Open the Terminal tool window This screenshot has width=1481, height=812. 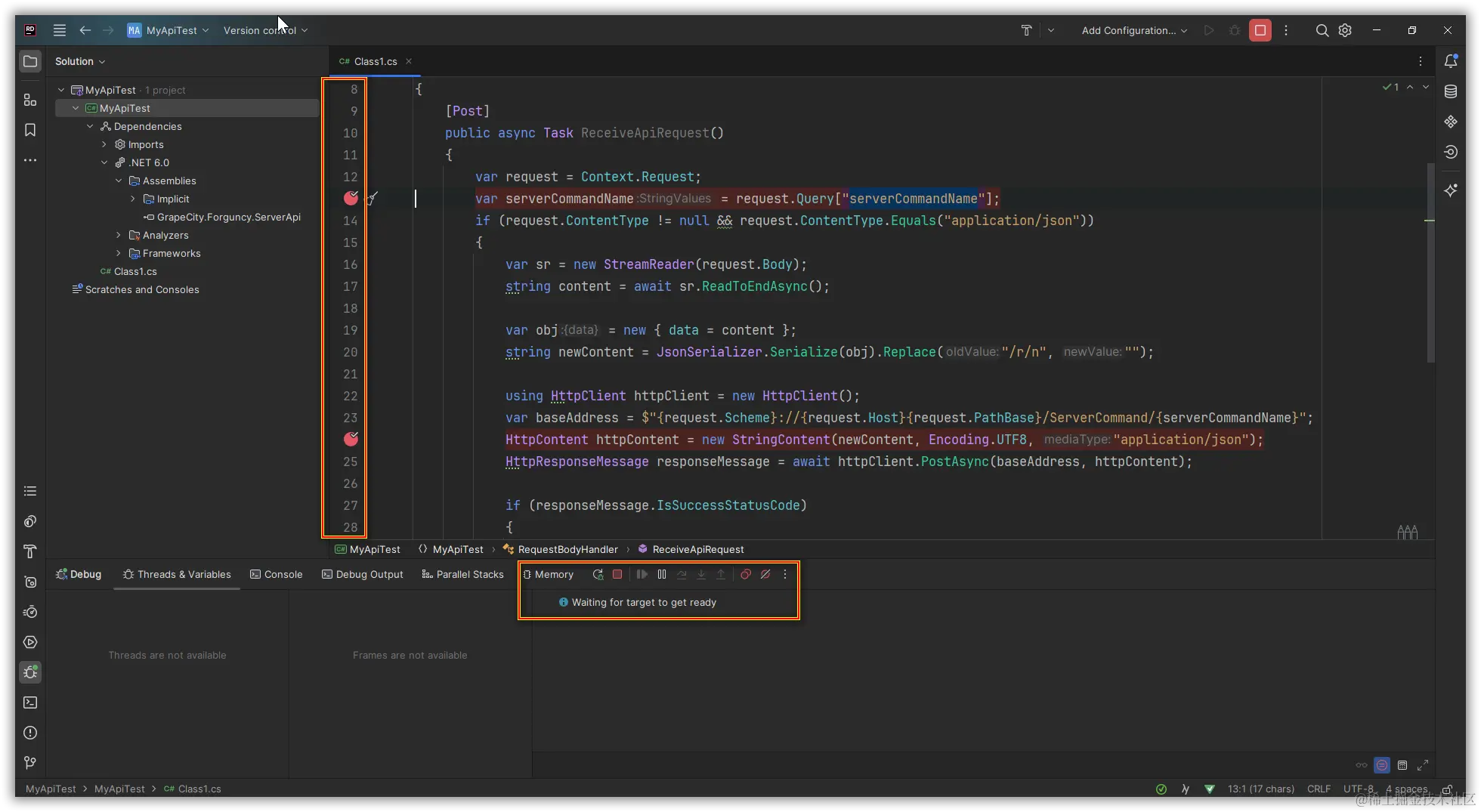click(30, 702)
